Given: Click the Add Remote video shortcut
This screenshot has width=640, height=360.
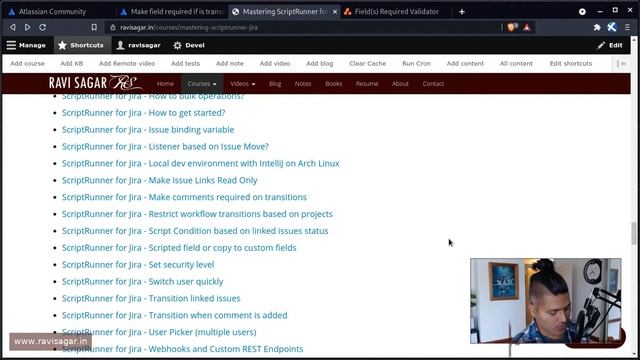Looking at the screenshot, I should (x=127, y=64).
